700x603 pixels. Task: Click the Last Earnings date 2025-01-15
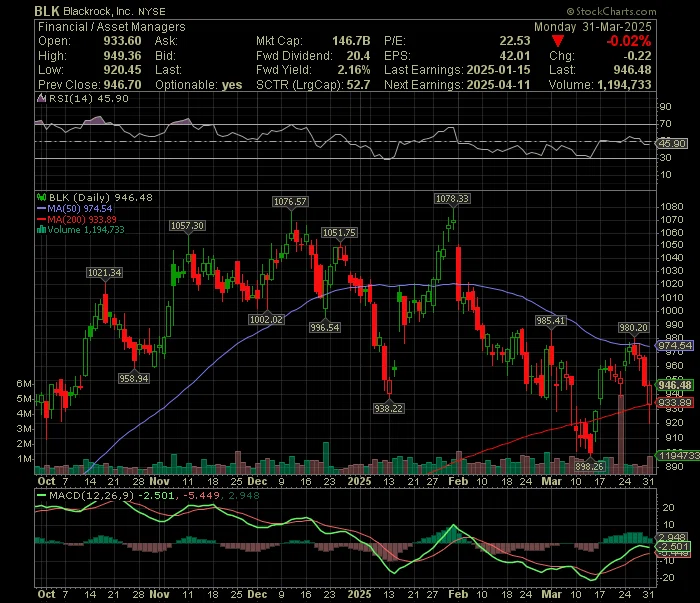pos(498,70)
